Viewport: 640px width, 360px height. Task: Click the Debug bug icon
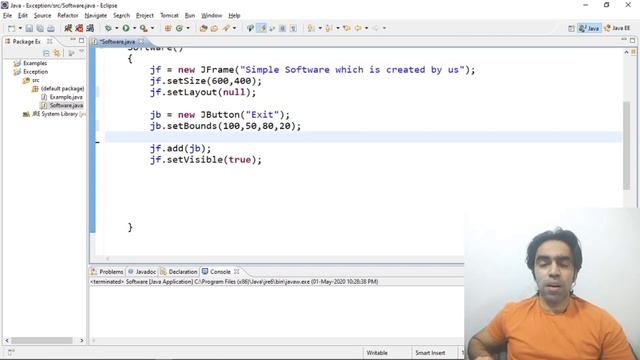click(108, 28)
